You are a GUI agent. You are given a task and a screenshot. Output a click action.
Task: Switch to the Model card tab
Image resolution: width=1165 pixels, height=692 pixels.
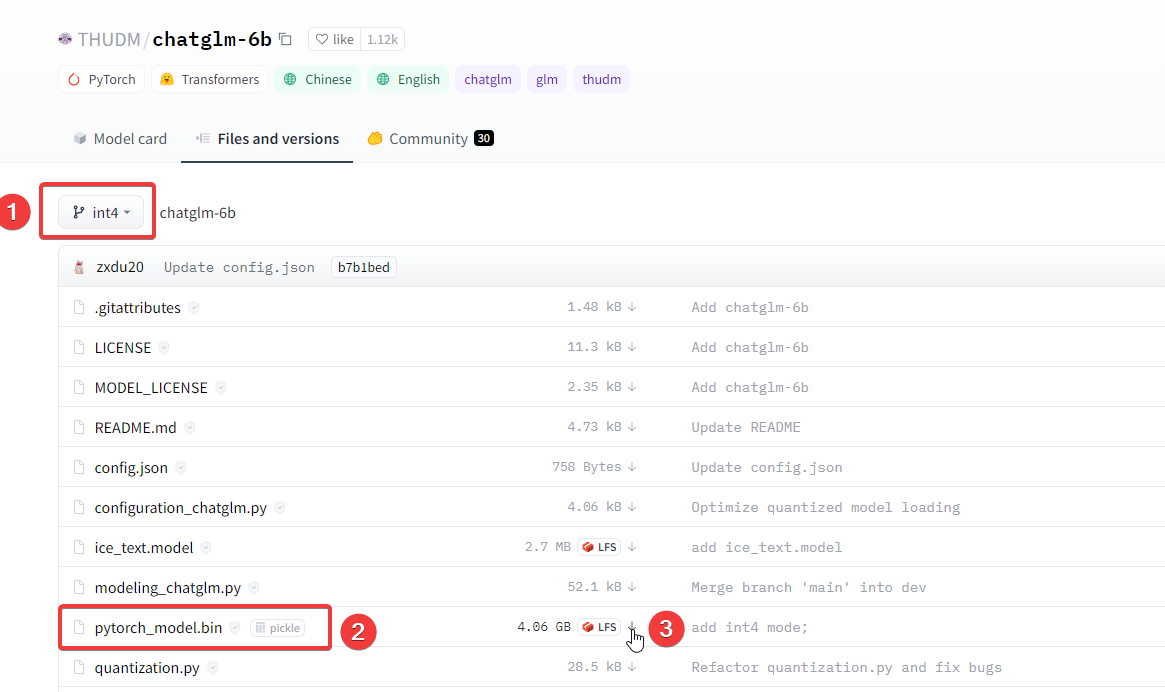point(120,139)
